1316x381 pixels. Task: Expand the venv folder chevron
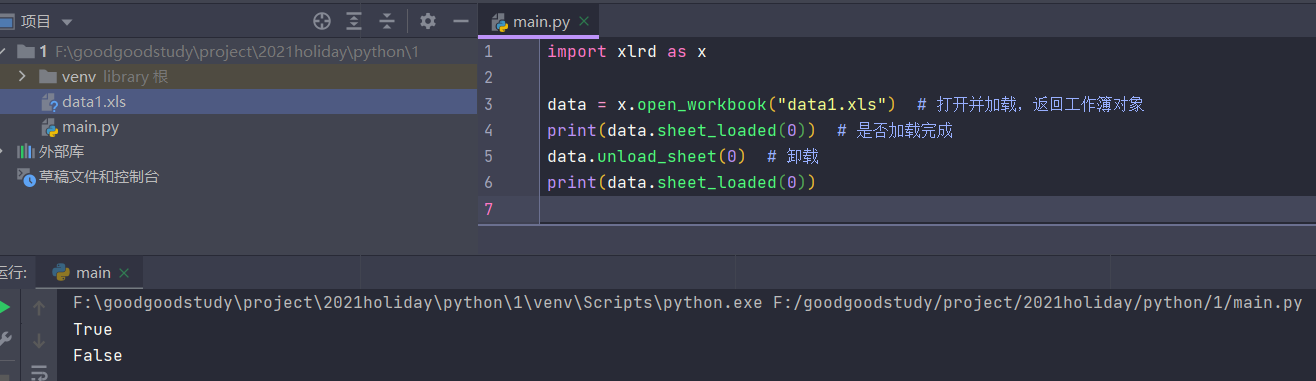coord(22,76)
